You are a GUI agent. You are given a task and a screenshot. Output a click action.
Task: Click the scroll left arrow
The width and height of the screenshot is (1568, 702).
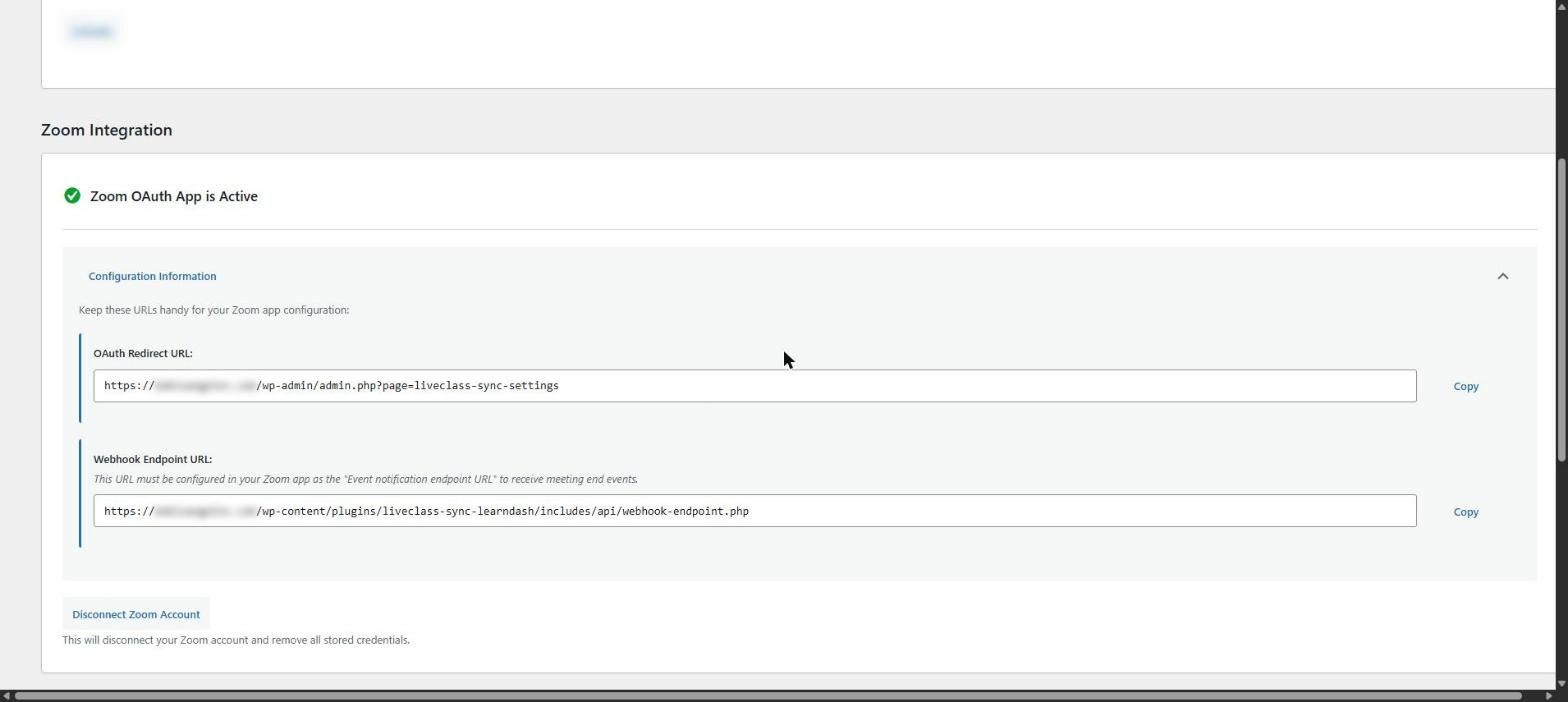[x=6, y=696]
